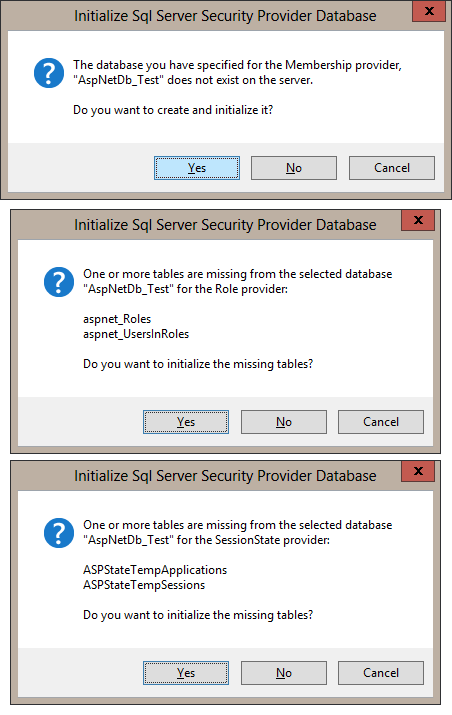452x715 pixels.
Task: Cancel the SessionState provider tables dialog
Action: point(381,673)
